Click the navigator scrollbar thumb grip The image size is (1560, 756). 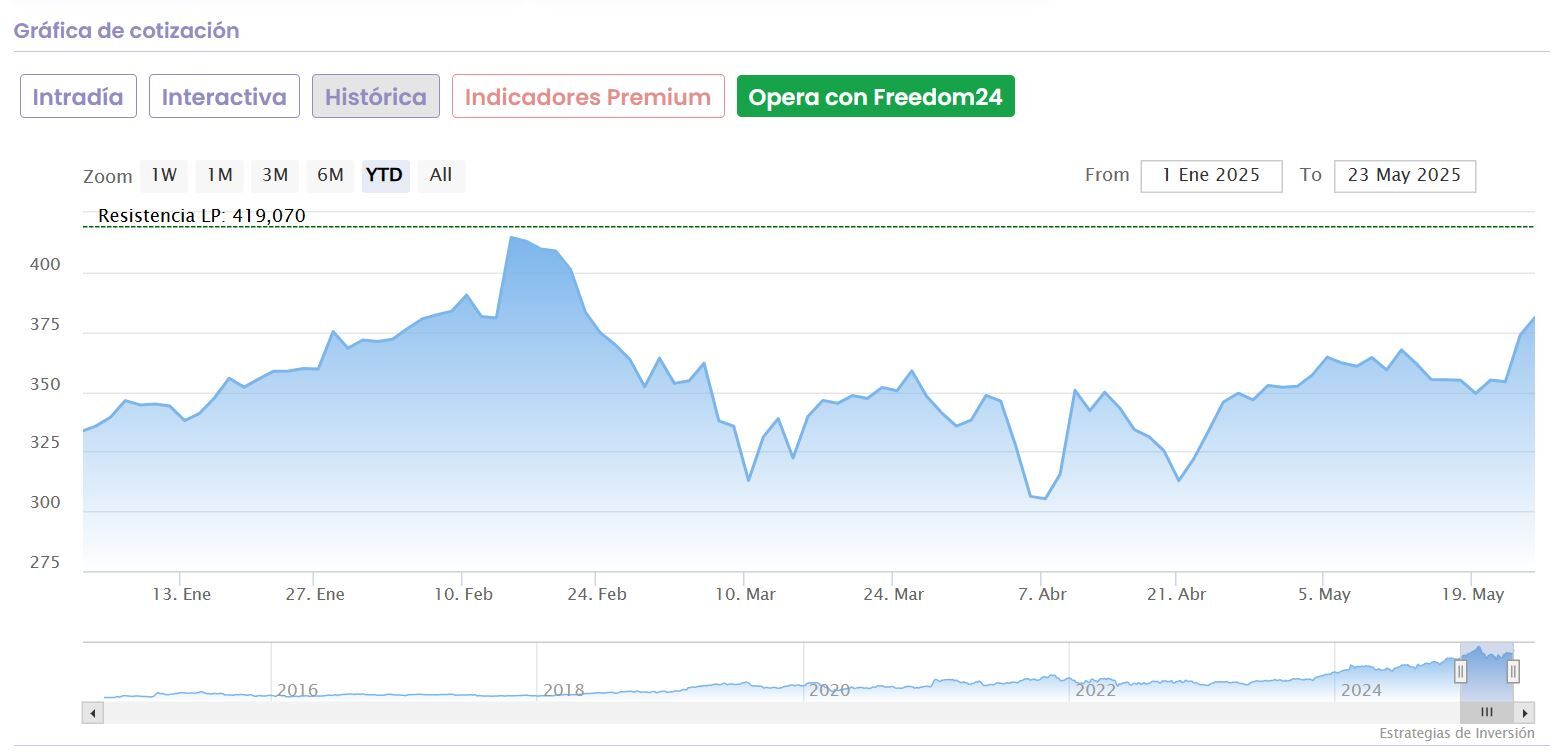pyautogui.click(x=1487, y=713)
